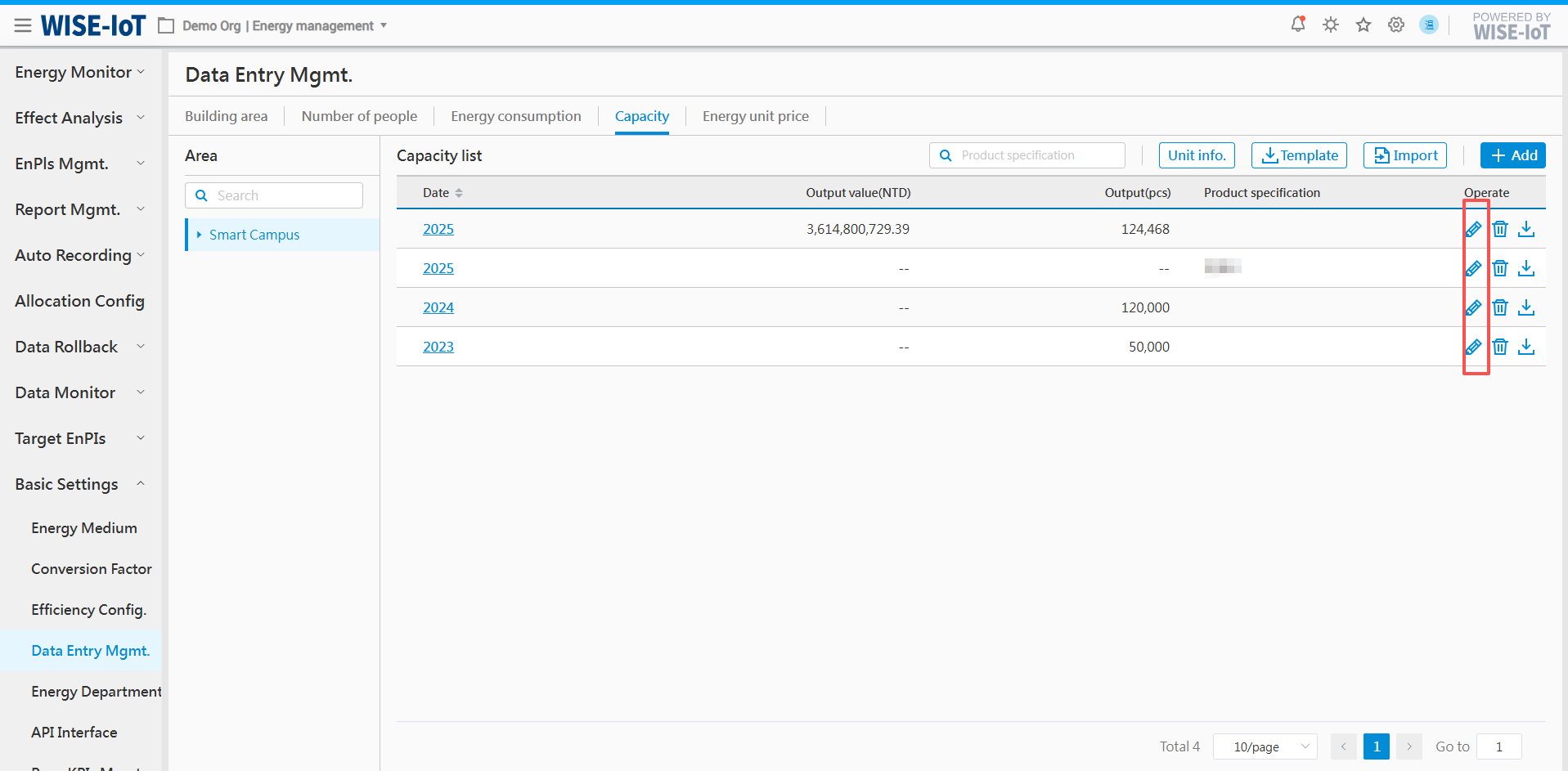Click the favorites star icon
Viewport: 1568px width, 771px height.
[1364, 25]
